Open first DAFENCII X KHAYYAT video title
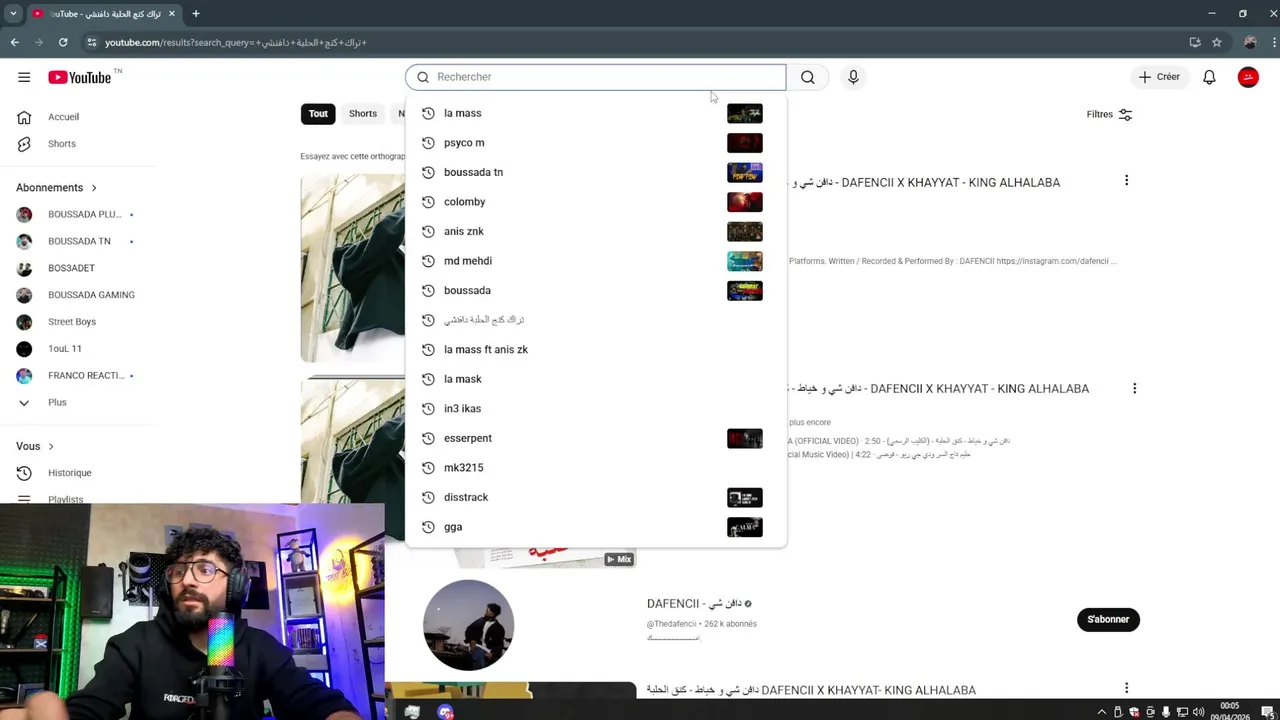 pyautogui.click(x=925, y=183)
